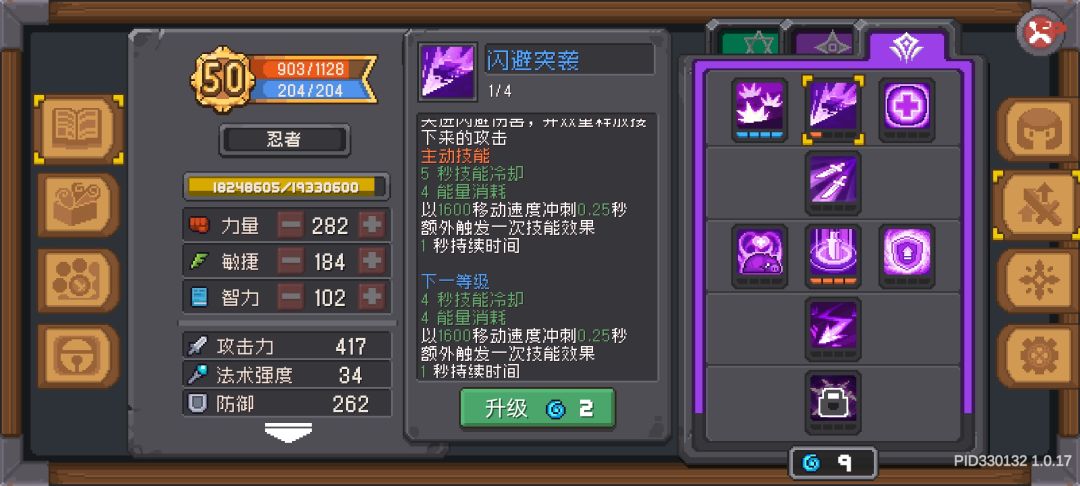The image size is (1080, 486).
Task: Expand the stats list with down arrow
Action: pyautogui.click(x=288, y=432)
